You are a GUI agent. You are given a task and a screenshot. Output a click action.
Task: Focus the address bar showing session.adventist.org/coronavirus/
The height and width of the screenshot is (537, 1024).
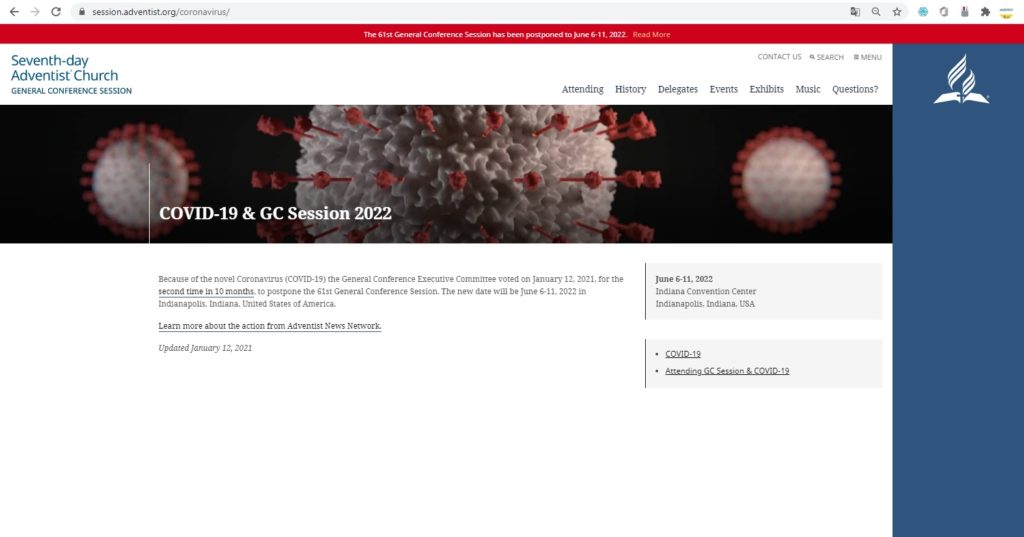click(457, 12)
